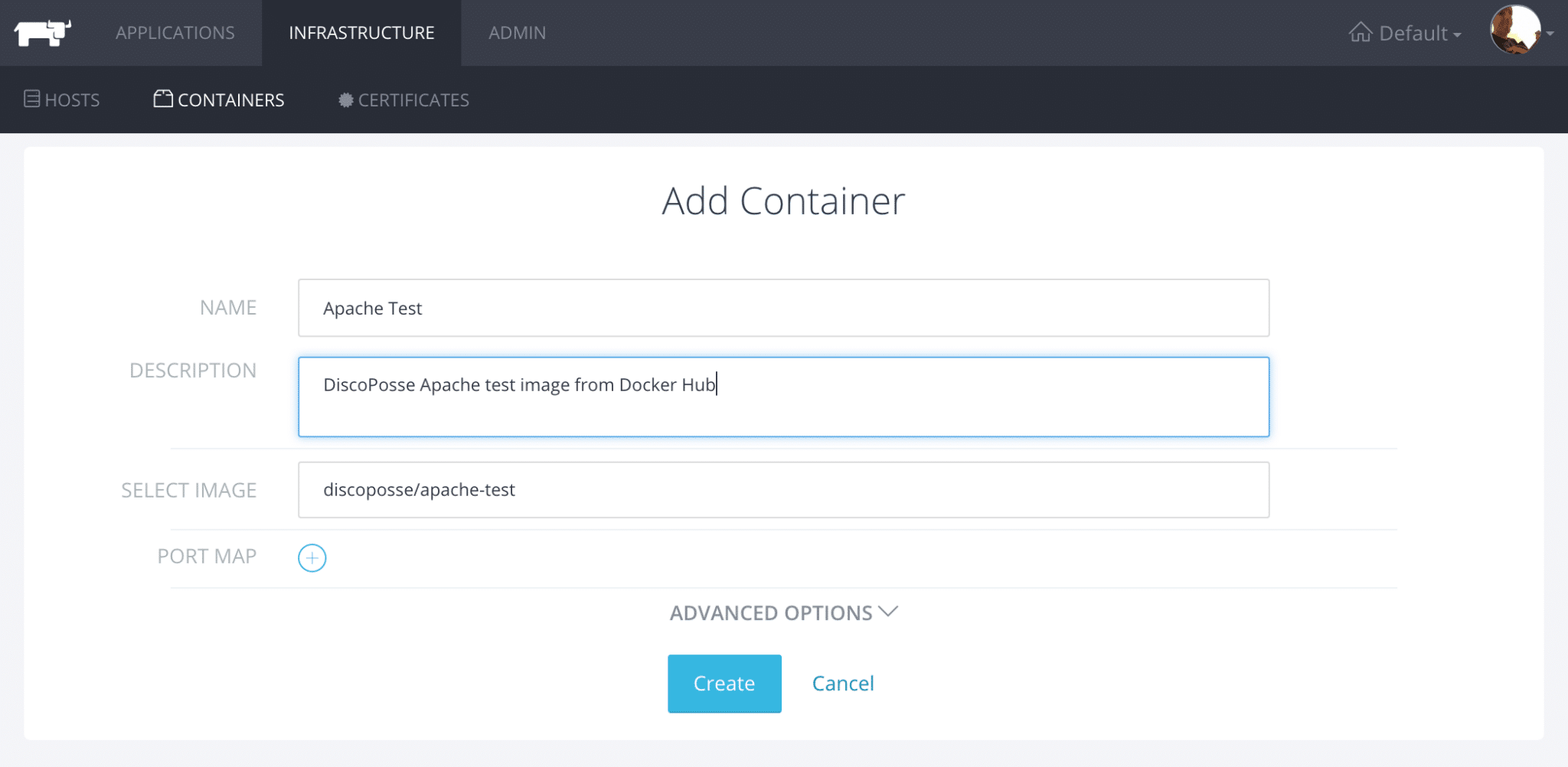1568x767 pixels.
Task: Switch to the Applications tab
Action: point(175,33)
